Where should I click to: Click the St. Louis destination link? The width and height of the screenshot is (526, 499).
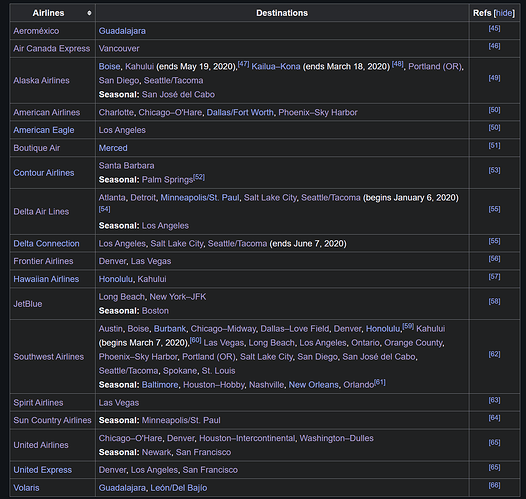[218, 371]
